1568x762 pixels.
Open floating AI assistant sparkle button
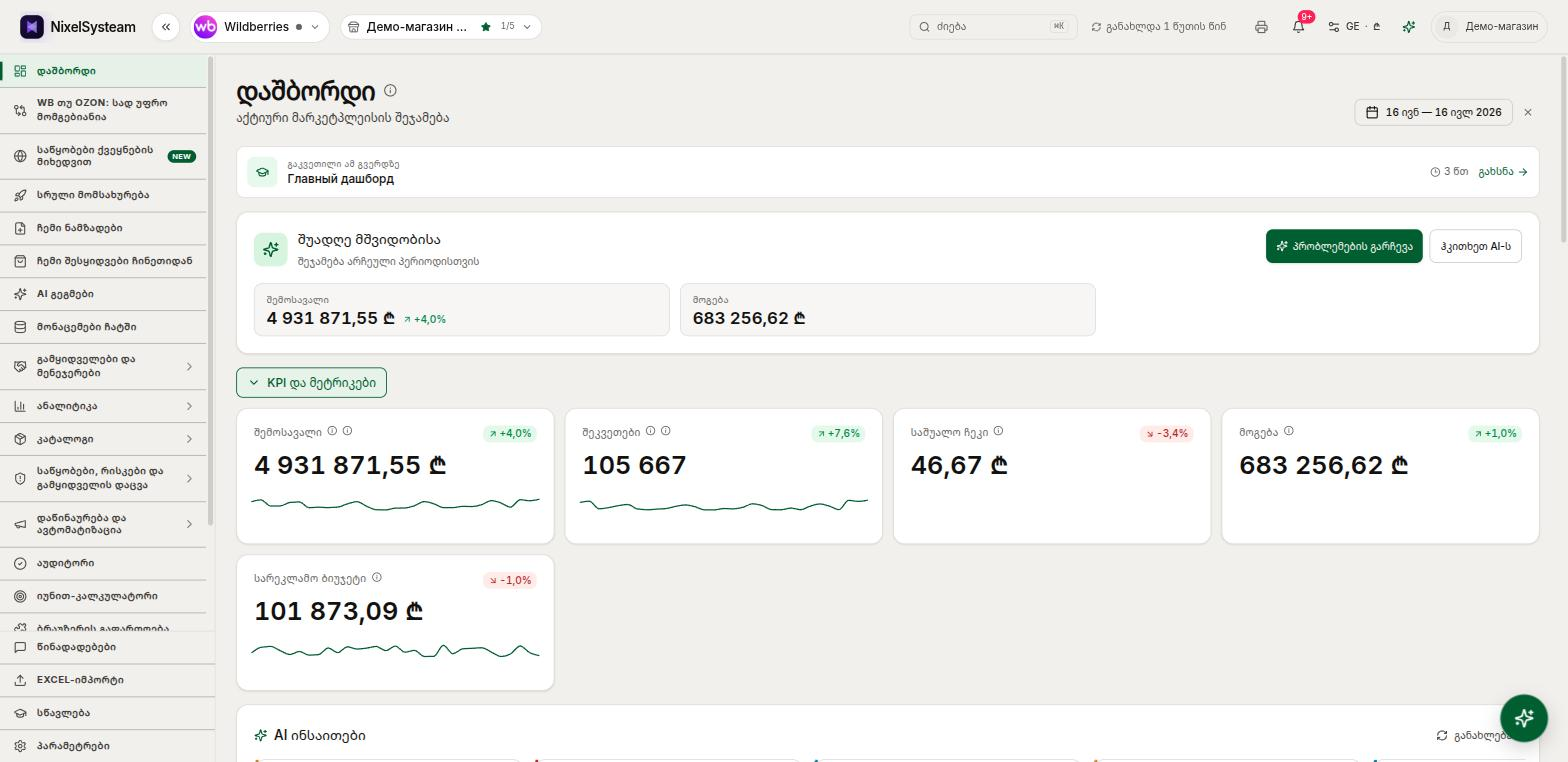pyautogui.click(x=1524, y=718)
